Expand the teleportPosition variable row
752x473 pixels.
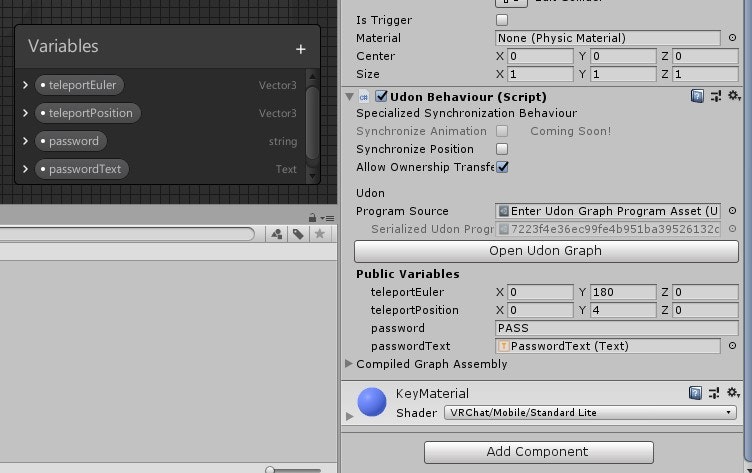pyautogui.click(x=25, y=113)
